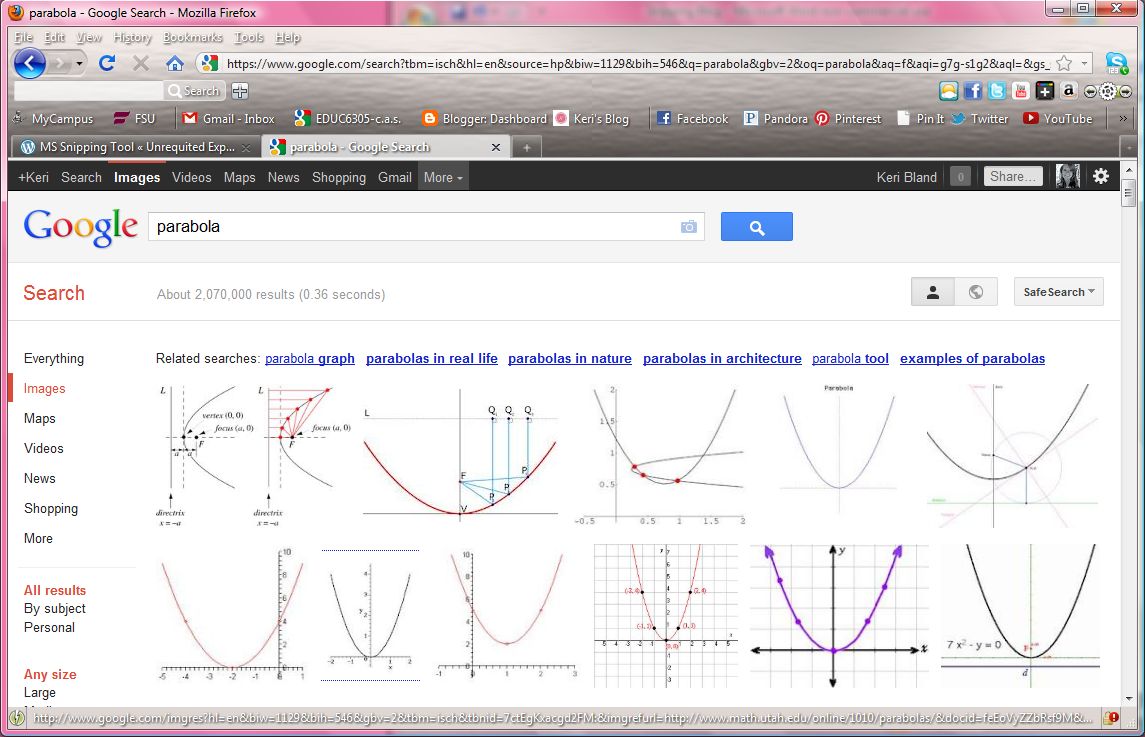
Task: Open the tab list dropdown at tab bar end
Action: (x=1129, y=148)
